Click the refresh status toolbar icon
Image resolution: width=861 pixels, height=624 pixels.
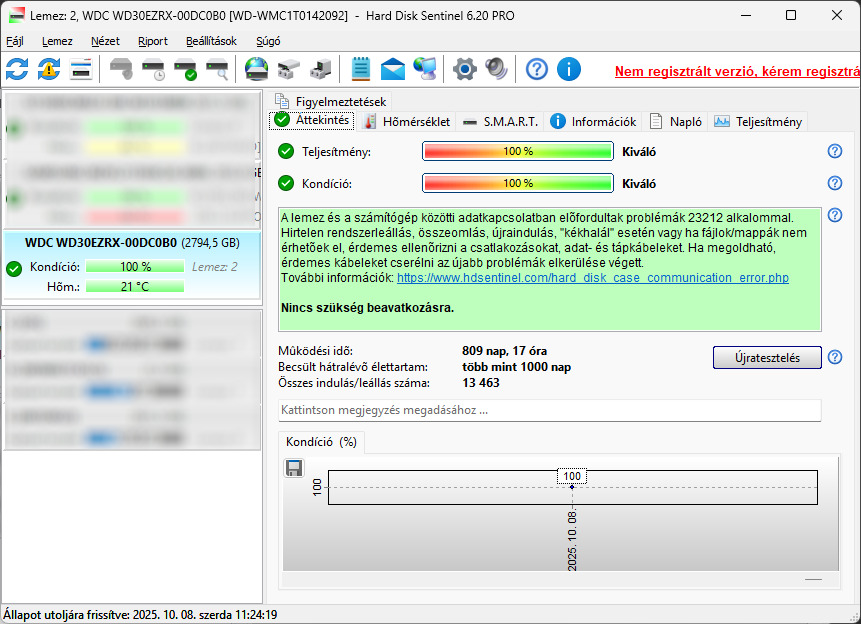tap(17, 70)
